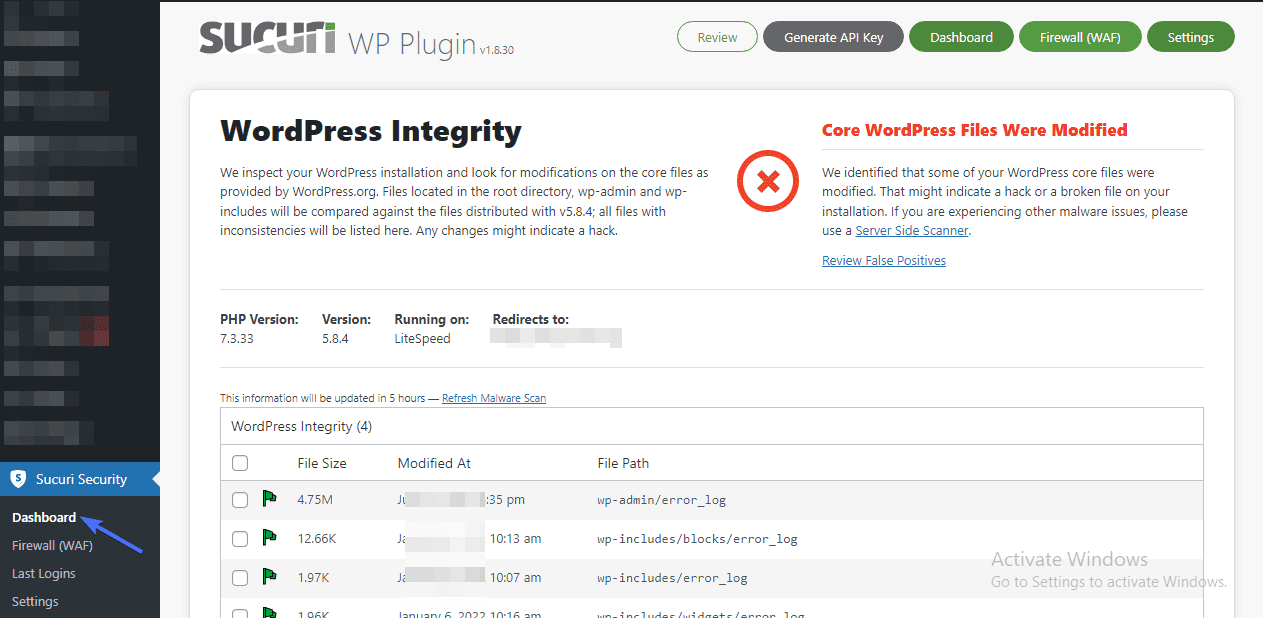Open the Server Side Scanner link
The width and height of the screenshot is (1263, 618).
pos(912,230)
